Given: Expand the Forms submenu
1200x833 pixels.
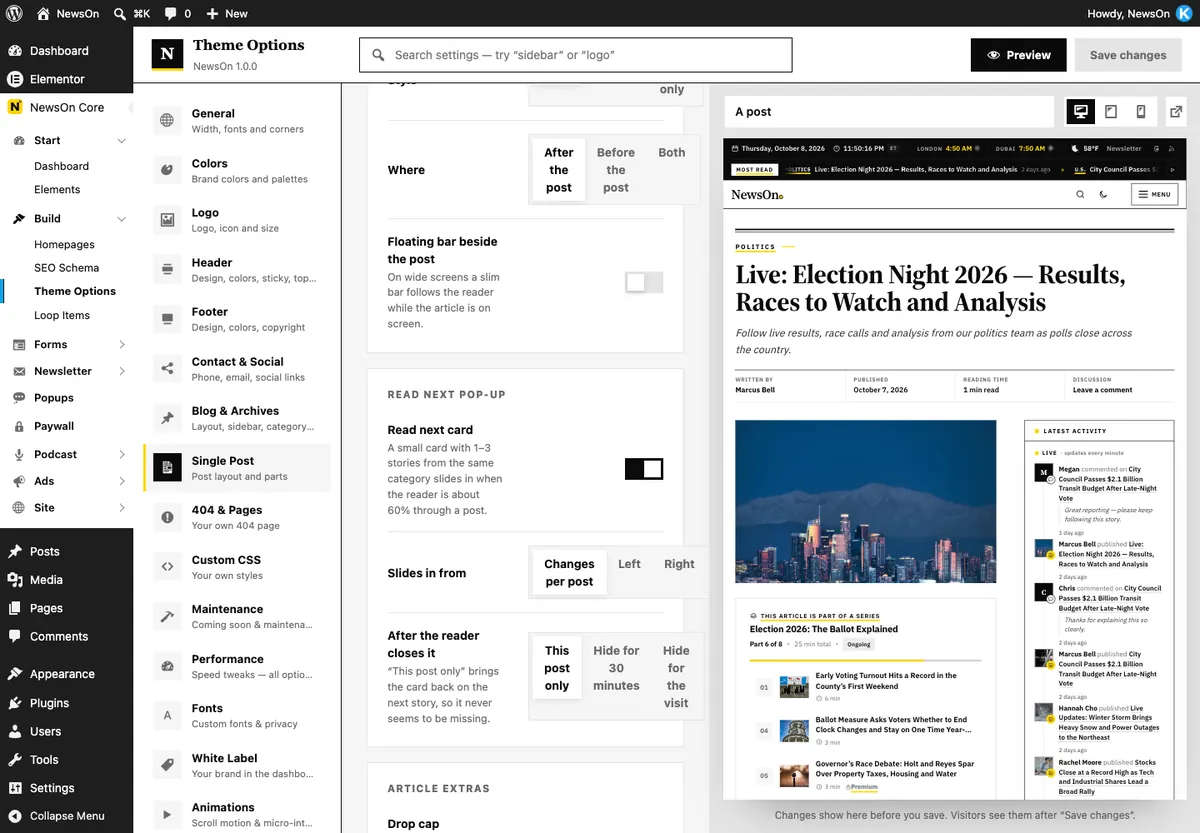Looking at the screenshot, I should pyautogui.click(x=122, y=345).
